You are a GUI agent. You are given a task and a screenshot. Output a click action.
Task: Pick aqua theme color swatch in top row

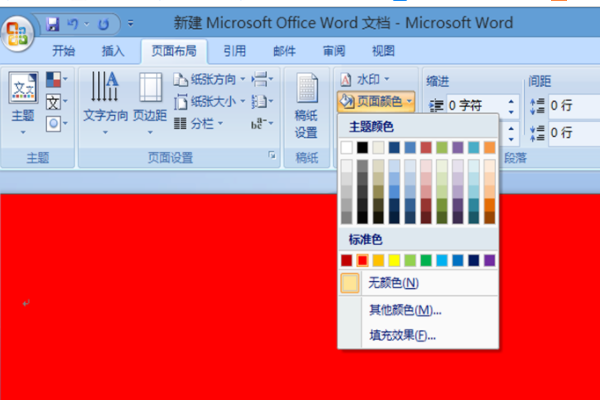click(474, 147)
